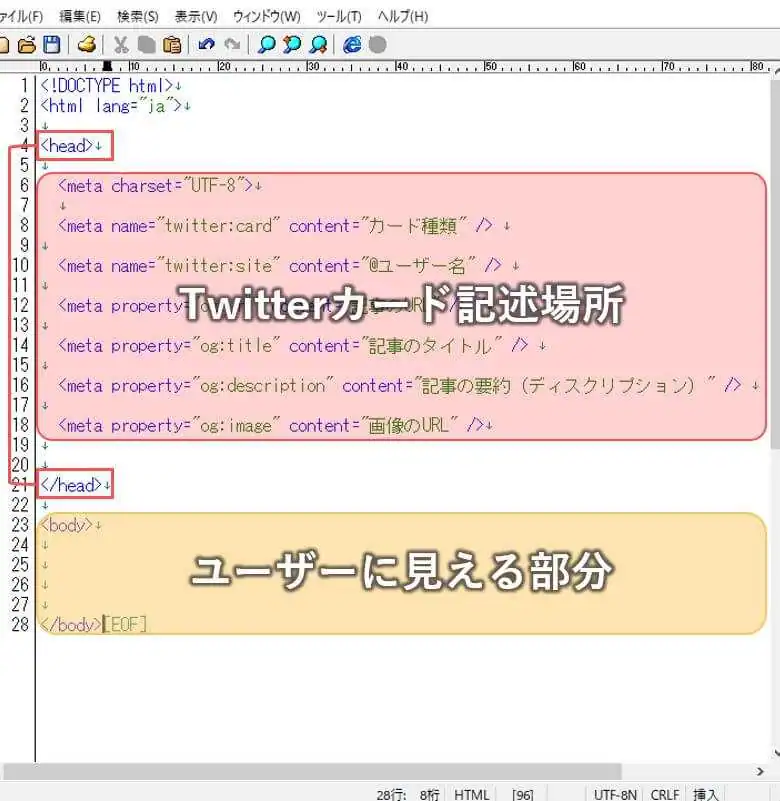
Task: Click horizontal scrollbar right arrow
Action: (760, 771)
